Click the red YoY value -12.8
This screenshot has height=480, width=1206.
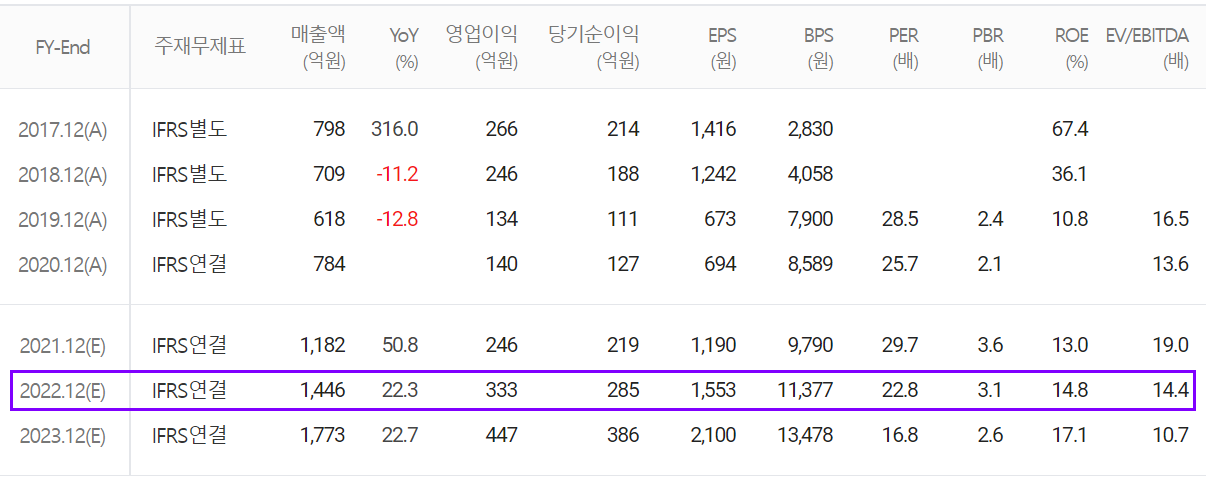pyautogui.click(x=397, y=219)
